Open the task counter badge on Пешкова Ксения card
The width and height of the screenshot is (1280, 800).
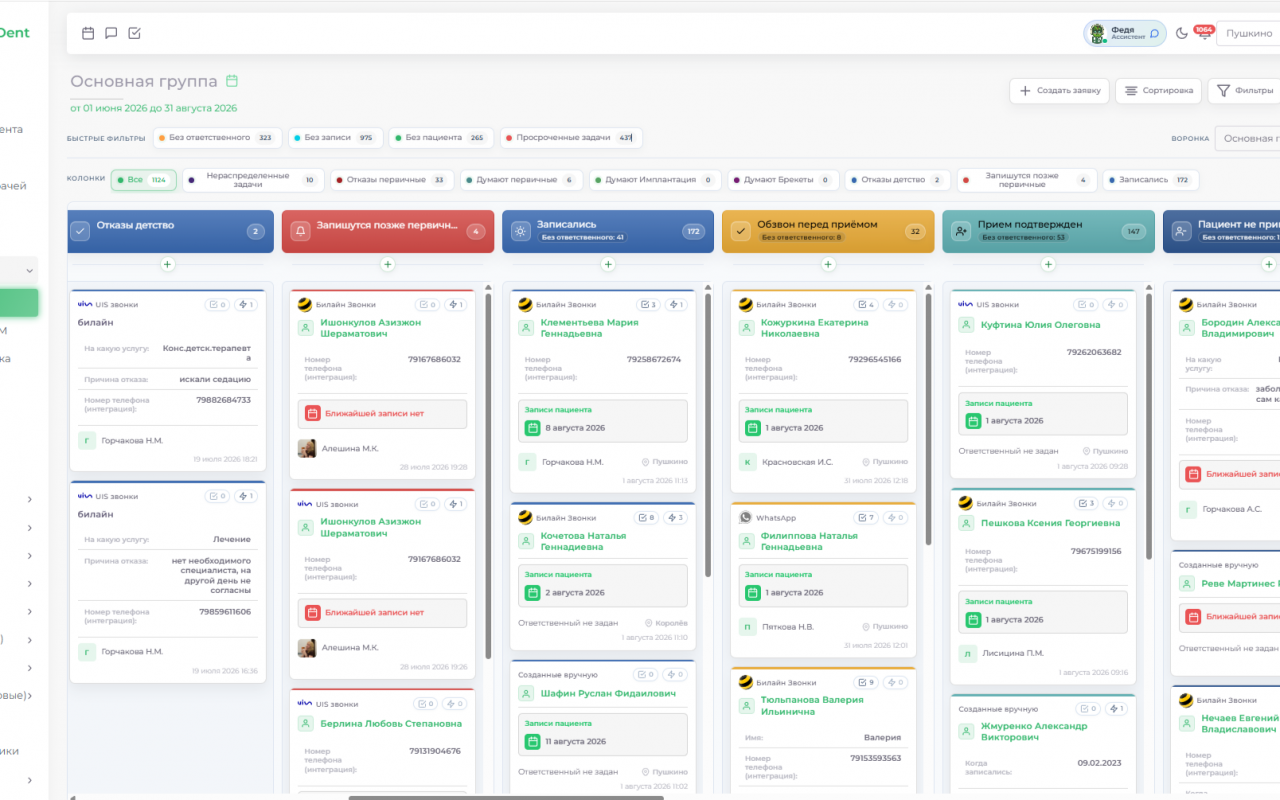pos(1087,503)
